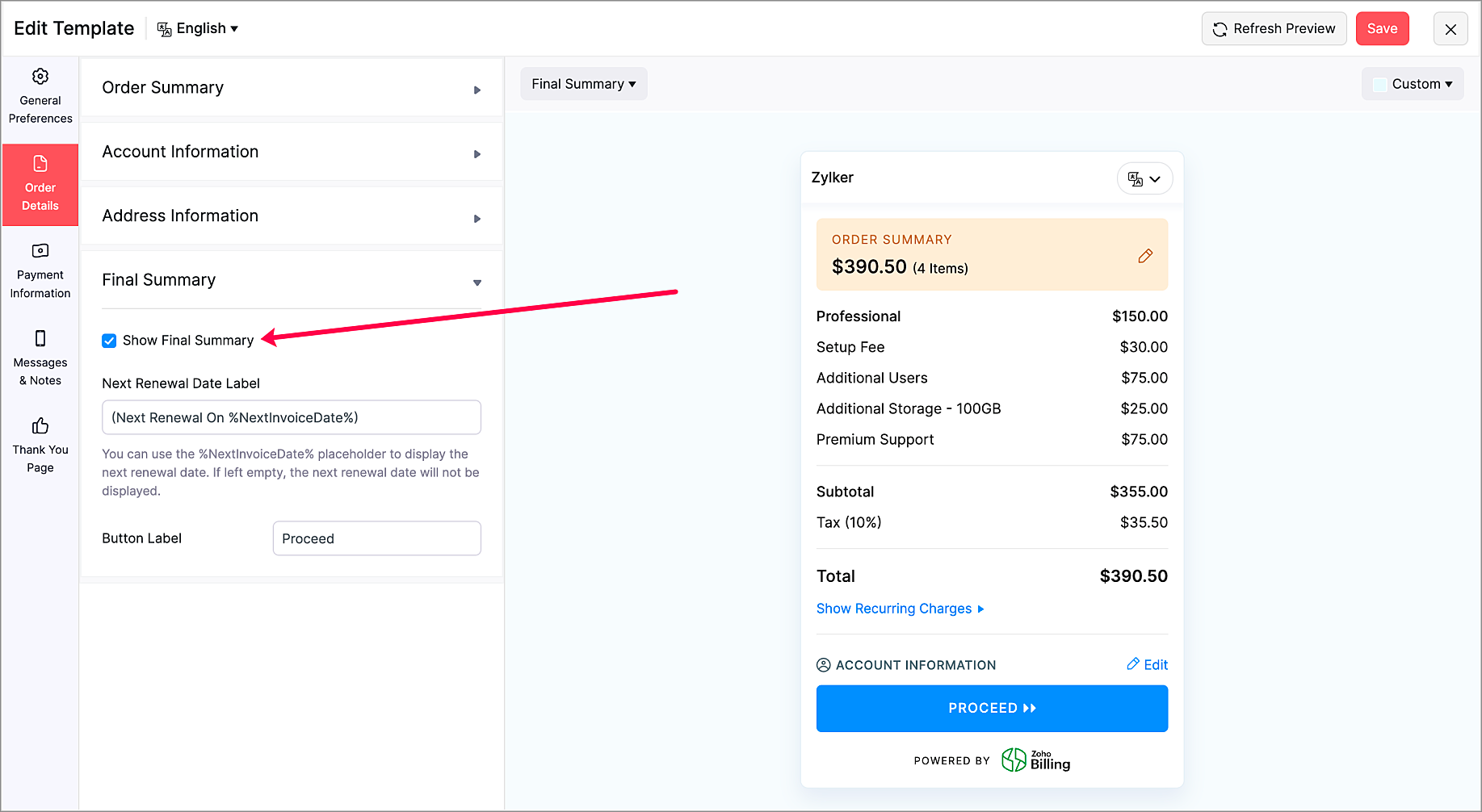Open the English language dropdown
Screen dimensions: 1482x812
[x=198, y=29]
